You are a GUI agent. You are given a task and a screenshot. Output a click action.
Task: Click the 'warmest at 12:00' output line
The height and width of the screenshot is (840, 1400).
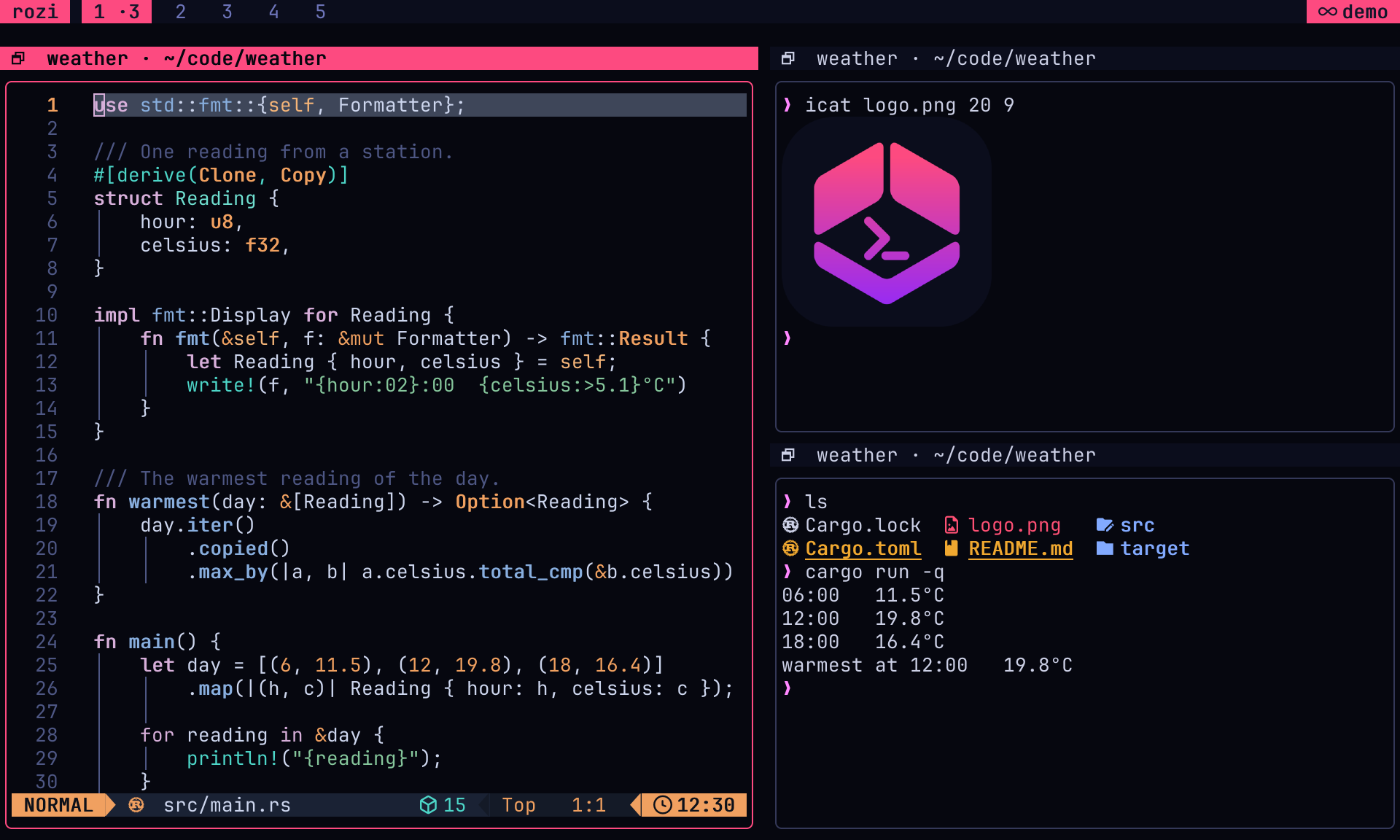coord(927,665)
